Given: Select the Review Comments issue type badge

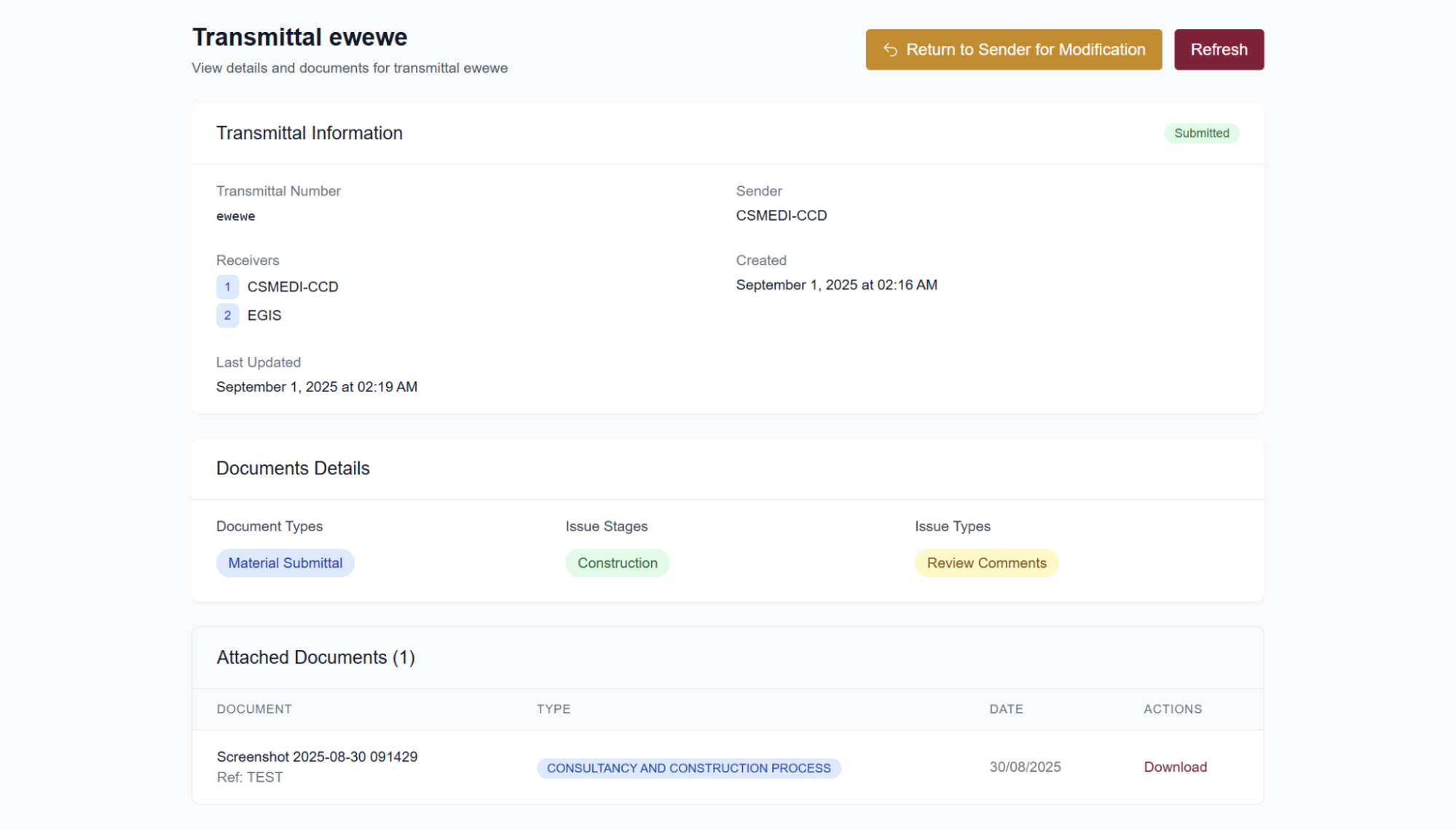Looking at the screenshot, I should click(986, 563).
